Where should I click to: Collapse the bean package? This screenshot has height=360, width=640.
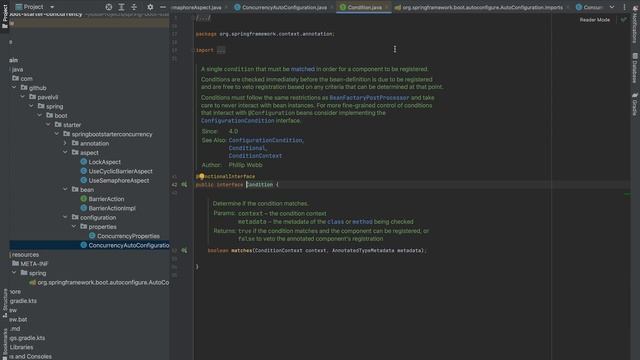coord(65,189)
